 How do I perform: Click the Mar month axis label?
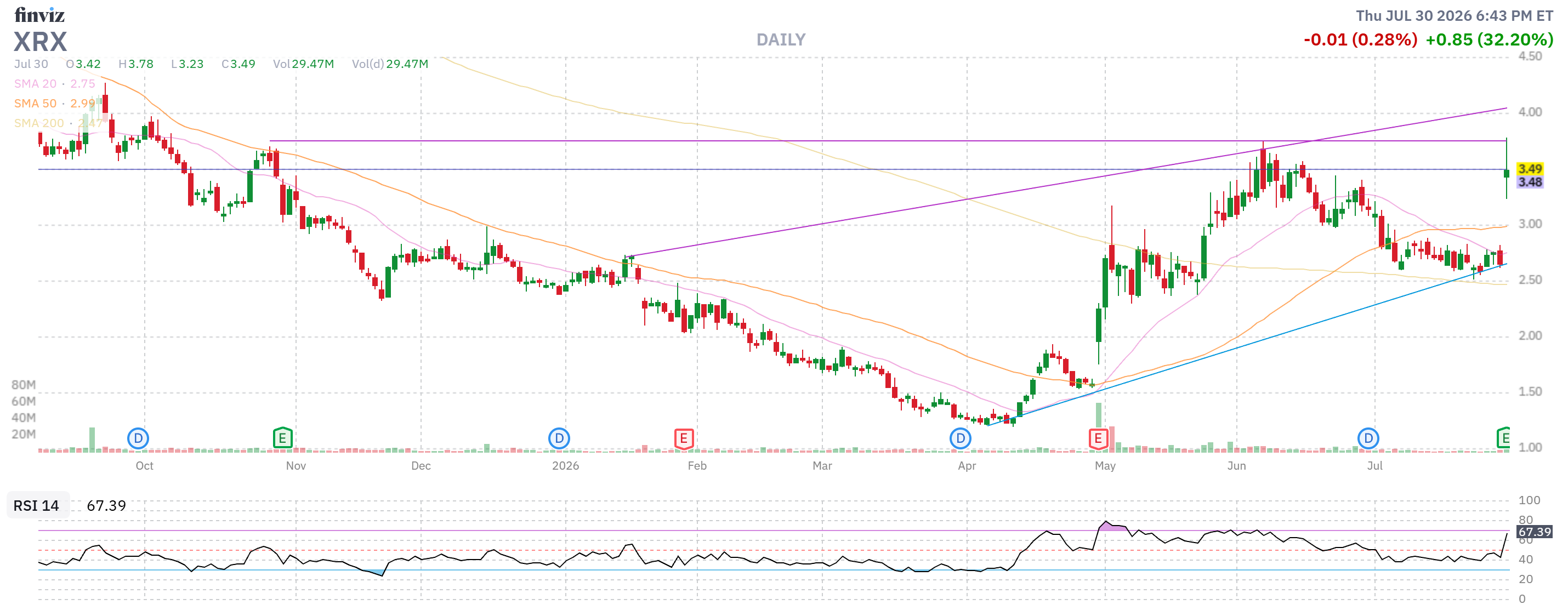[822, 466]
